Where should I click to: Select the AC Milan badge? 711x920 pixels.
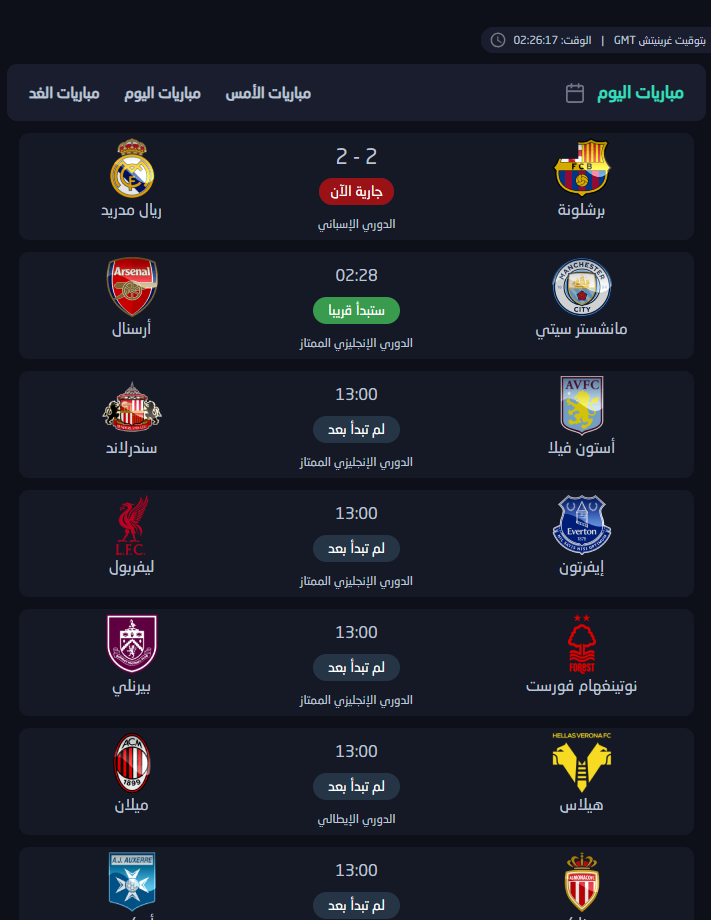coord(132,762)
